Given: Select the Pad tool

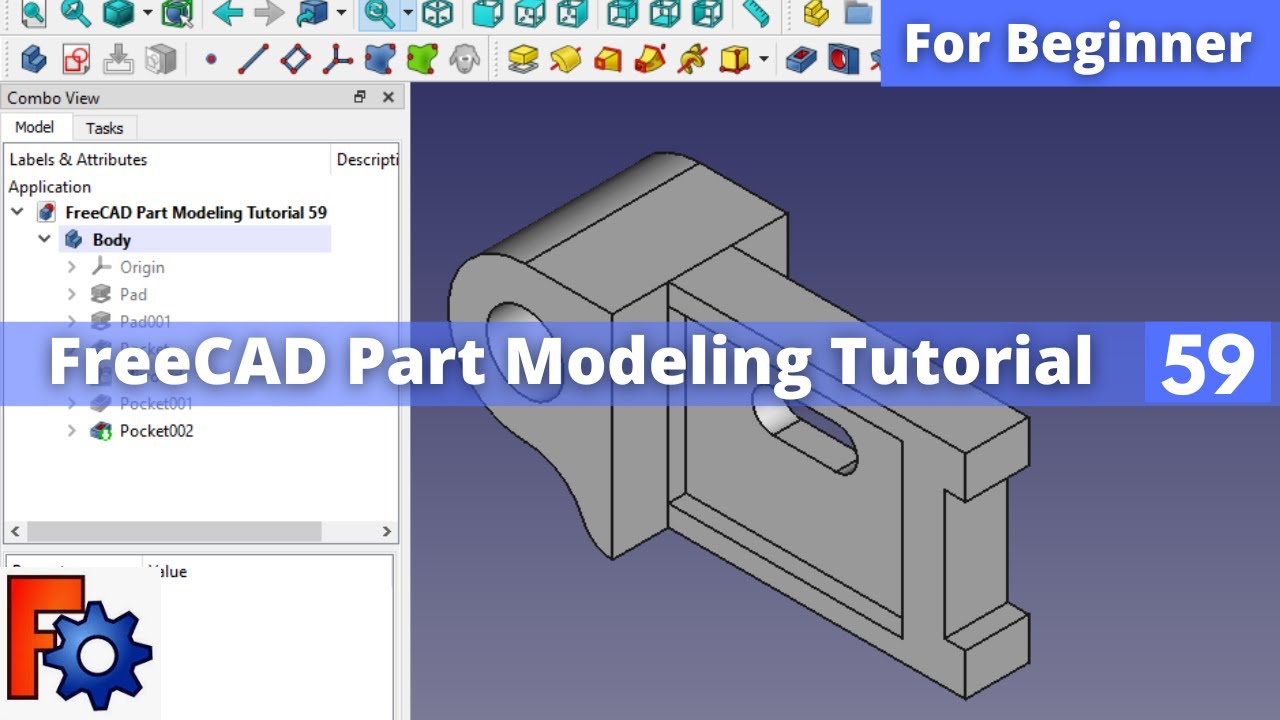Looking at the screenshot, I should pos(523,59).
